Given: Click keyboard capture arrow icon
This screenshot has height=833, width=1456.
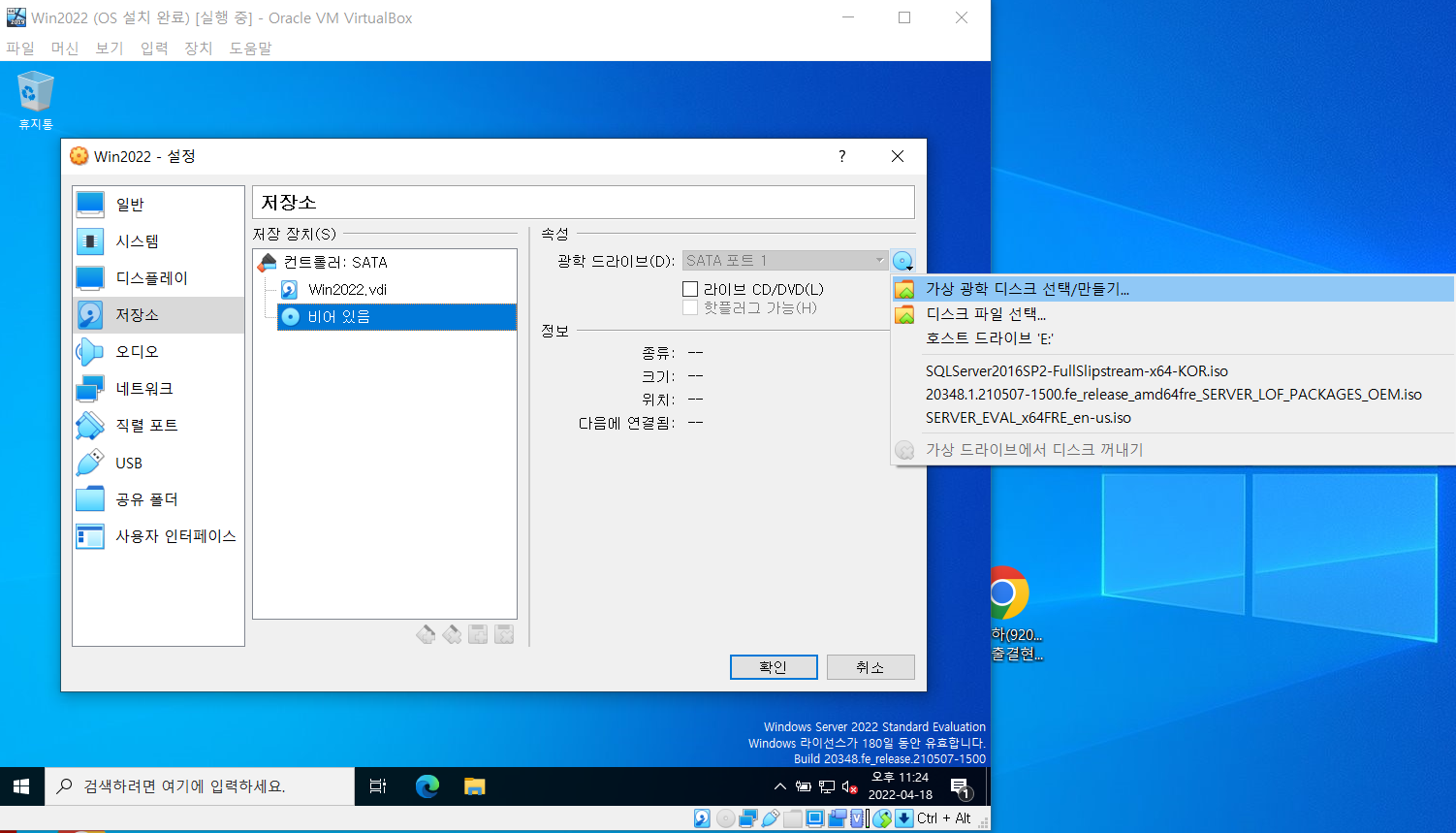Looking at the screenshot, I should tap(904, 818).
